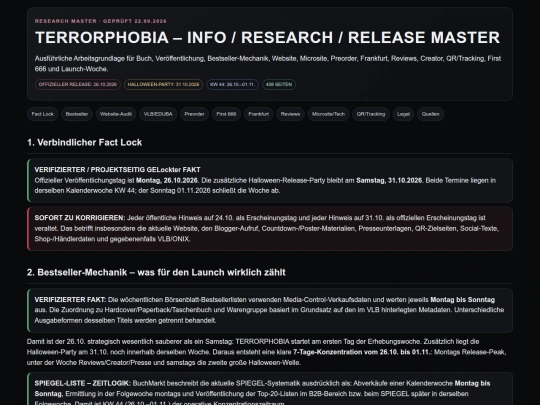Click the 'Ausführliche Arbeitsgrundlage' subtitle text
Viewport: 540px width, 405px height.
[268, 63]
